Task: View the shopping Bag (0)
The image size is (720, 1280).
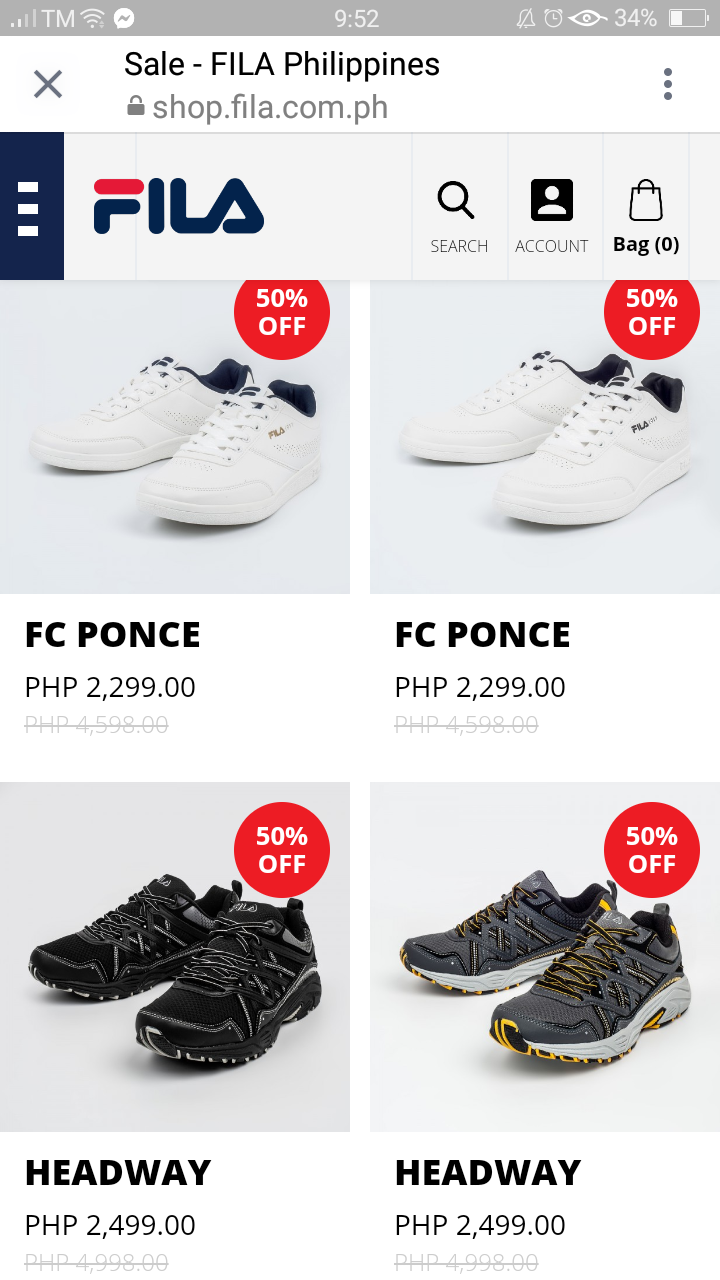Action: click(x=645, y=206)
